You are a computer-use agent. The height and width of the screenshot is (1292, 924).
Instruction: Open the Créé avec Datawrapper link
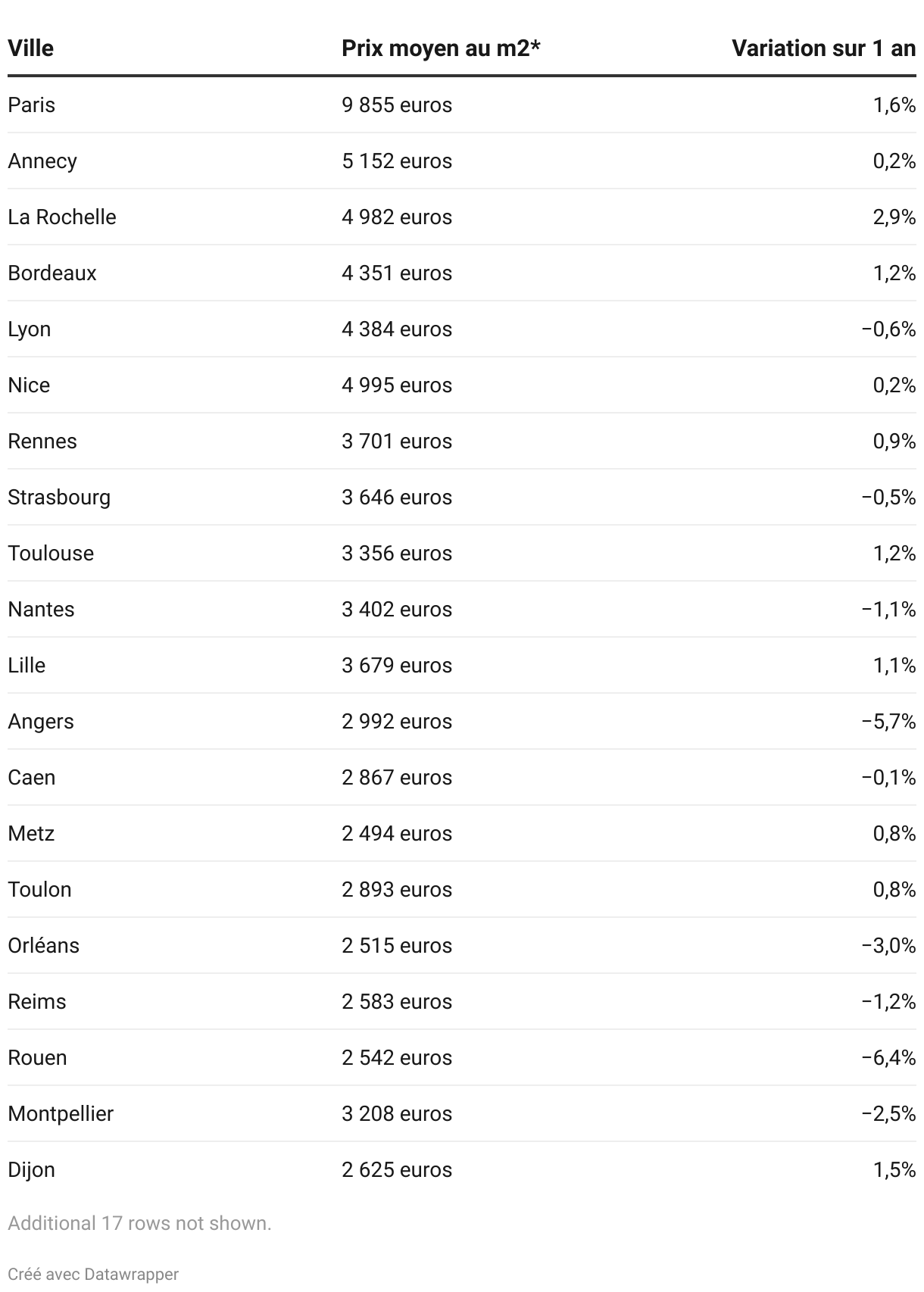93,1275
